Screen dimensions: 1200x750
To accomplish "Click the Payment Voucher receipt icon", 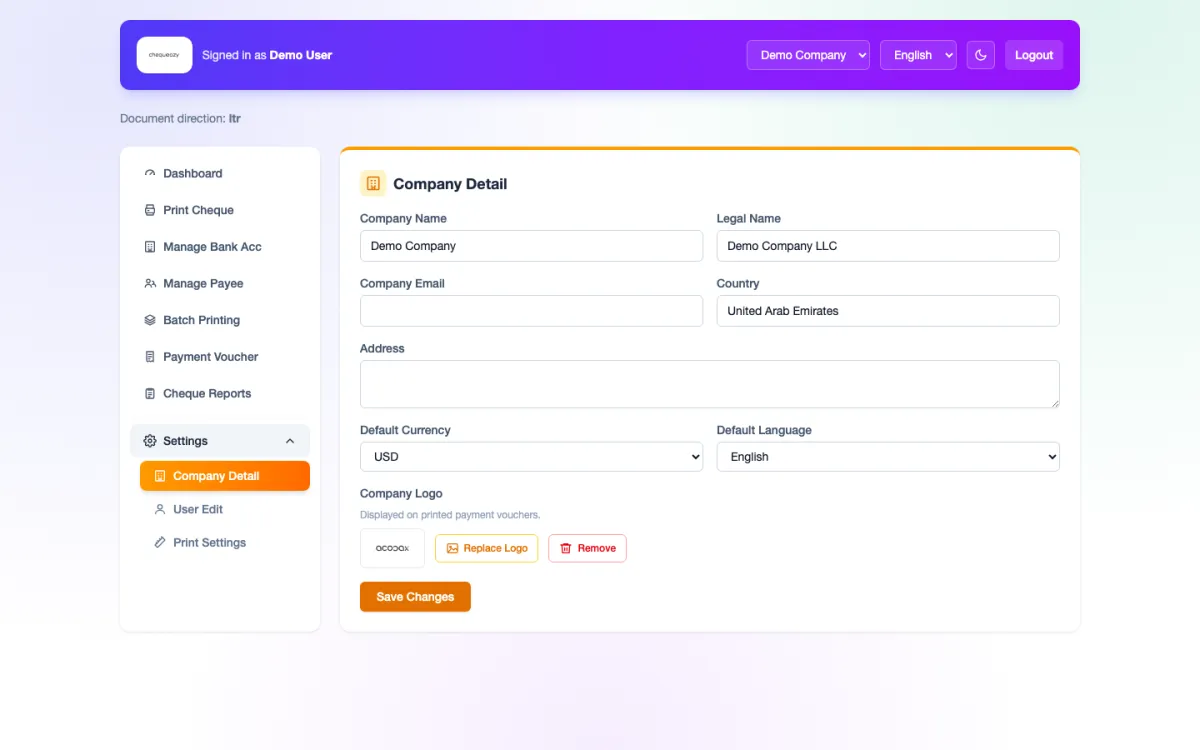I will (x=150, y=357).
